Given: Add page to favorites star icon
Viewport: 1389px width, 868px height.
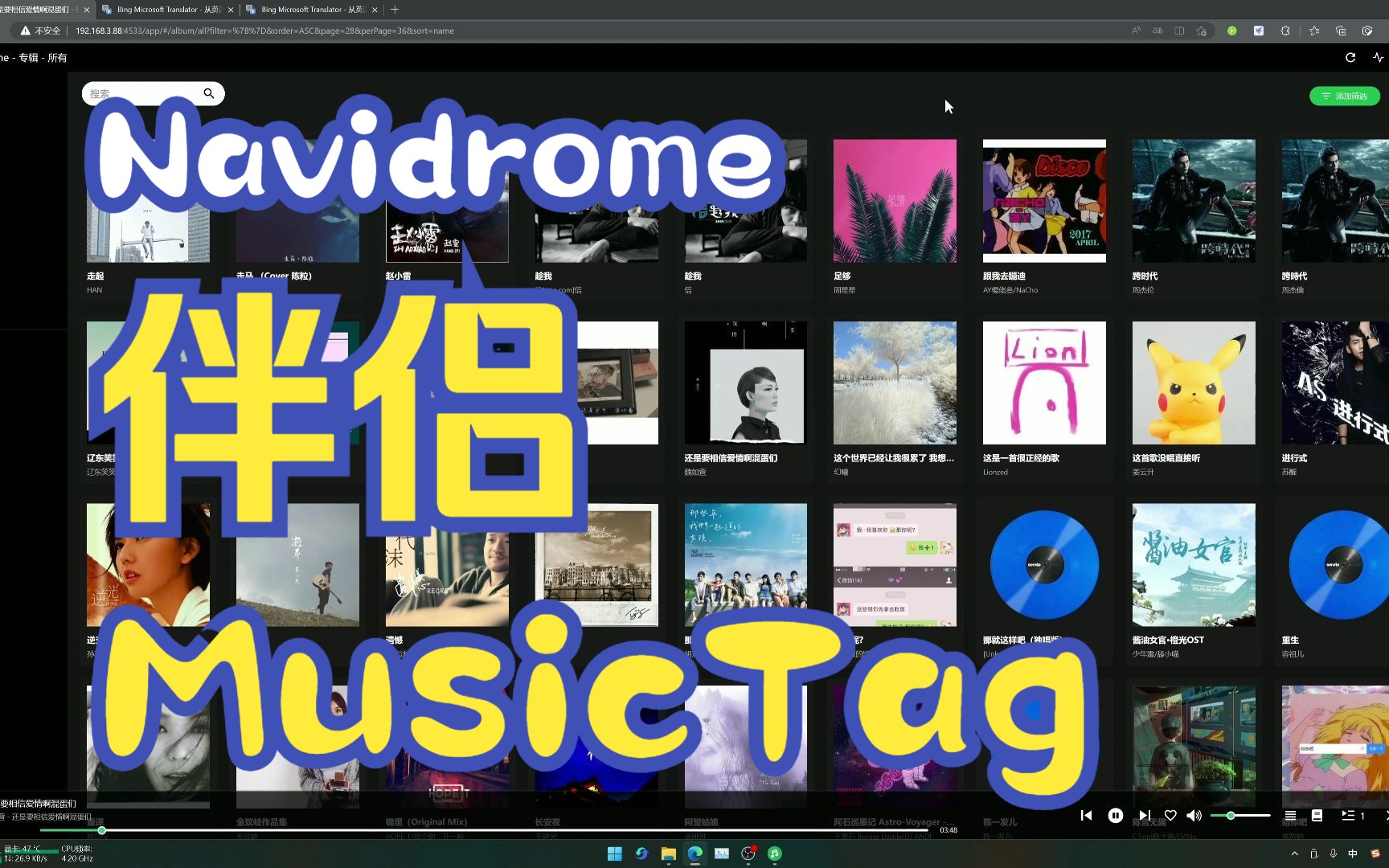Looking at the screenshot, I should click(x=1201, y=31).
